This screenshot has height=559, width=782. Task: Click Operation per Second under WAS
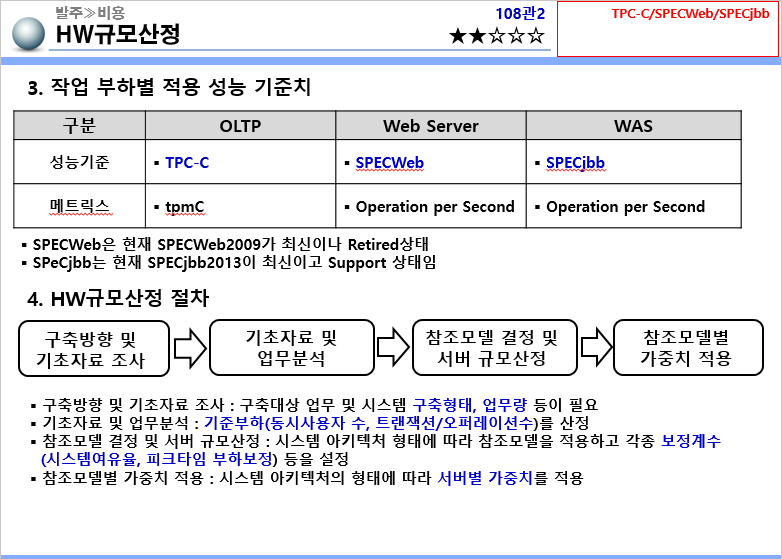(x=625, y=206)
